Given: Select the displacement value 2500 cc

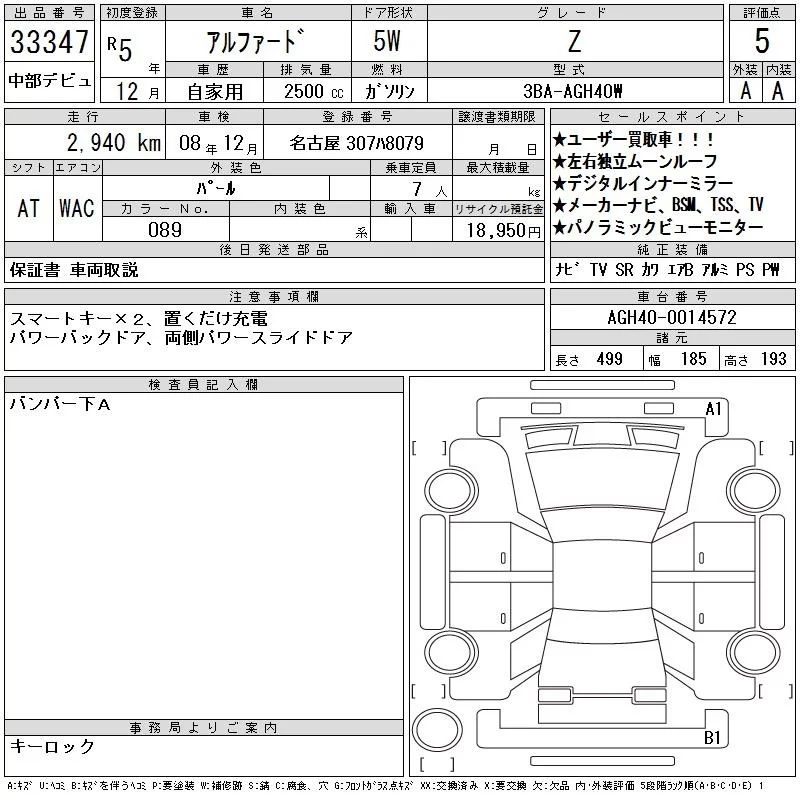Looking at the screenshot, I should pos(314,92).
